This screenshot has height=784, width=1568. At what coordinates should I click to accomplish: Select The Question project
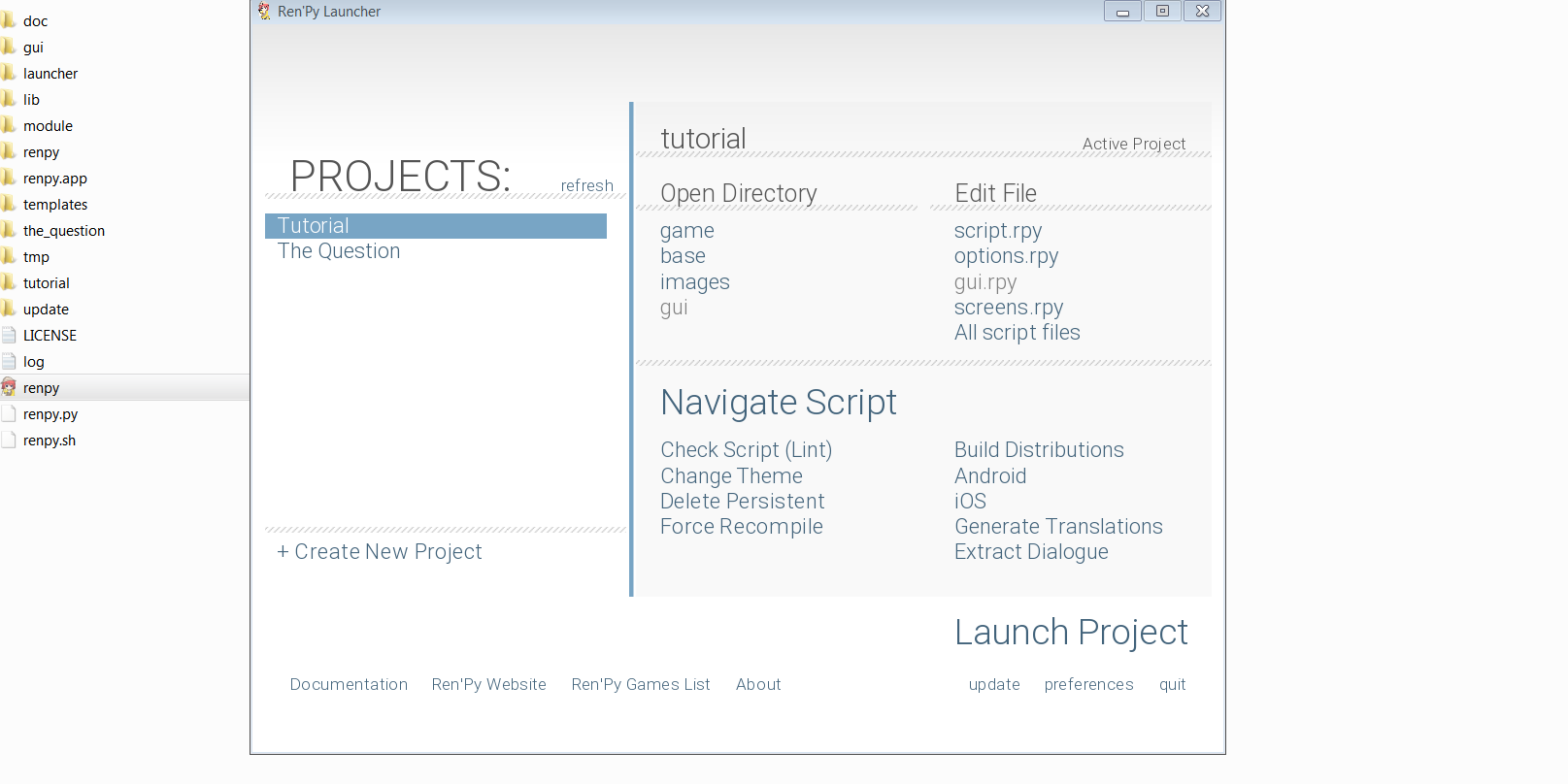click(x=339, y=251)
